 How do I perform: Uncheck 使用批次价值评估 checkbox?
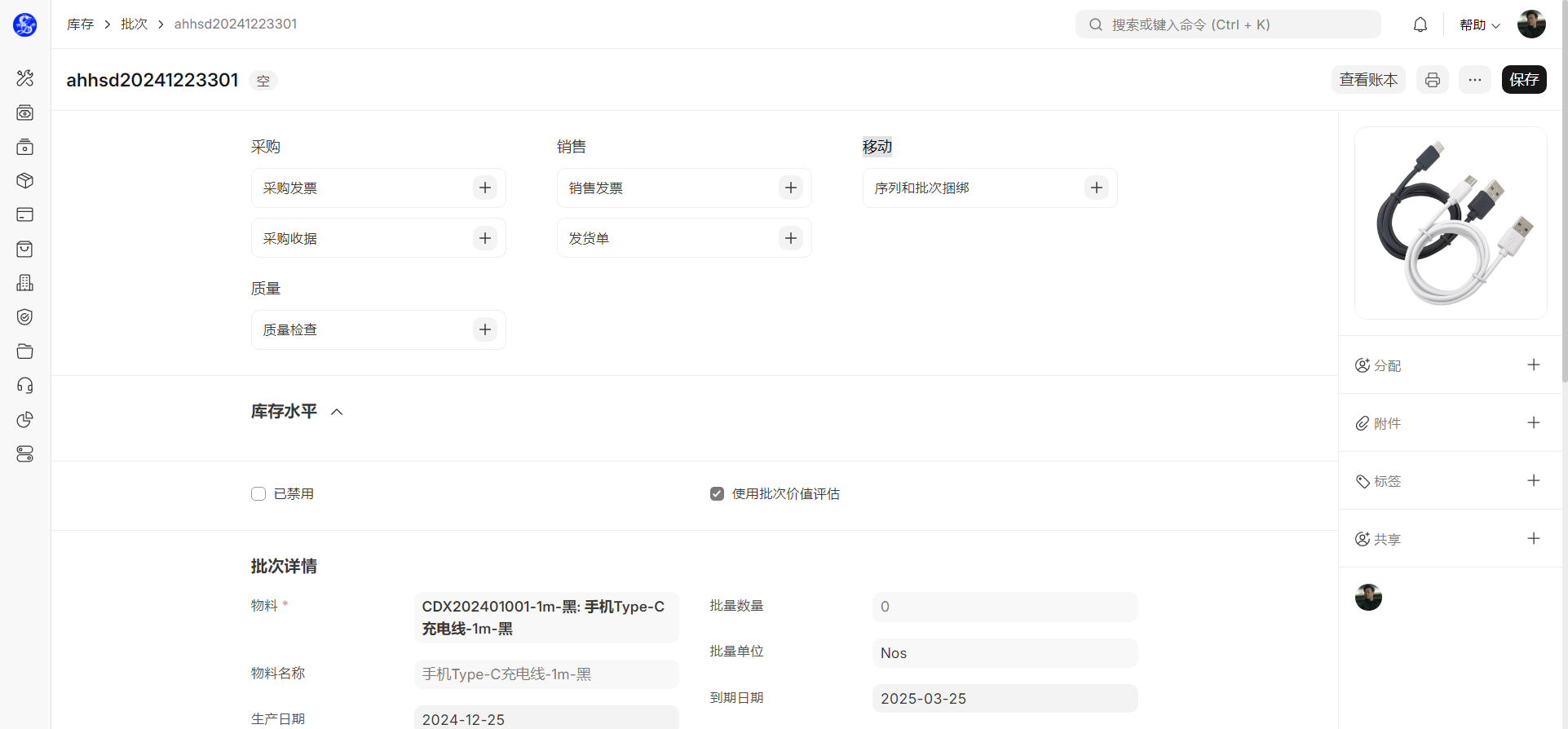pyautogui.click(x=717, y=493)
